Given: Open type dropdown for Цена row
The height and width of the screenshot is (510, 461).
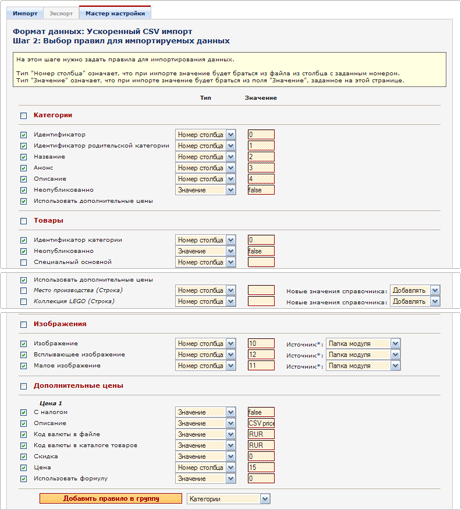Looking at the screenshot, I should click(206, 468).
